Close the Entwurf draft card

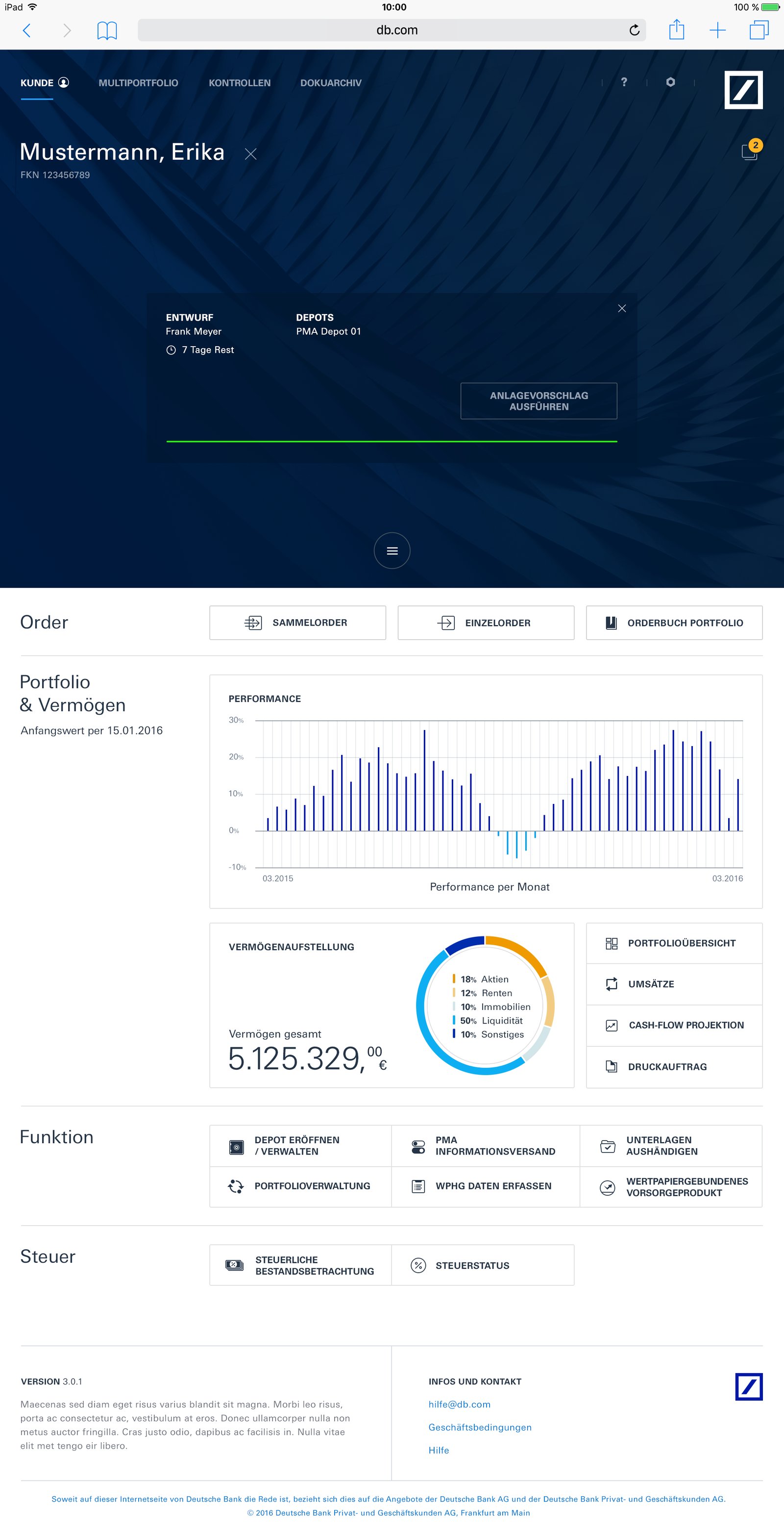click(622, 308)
